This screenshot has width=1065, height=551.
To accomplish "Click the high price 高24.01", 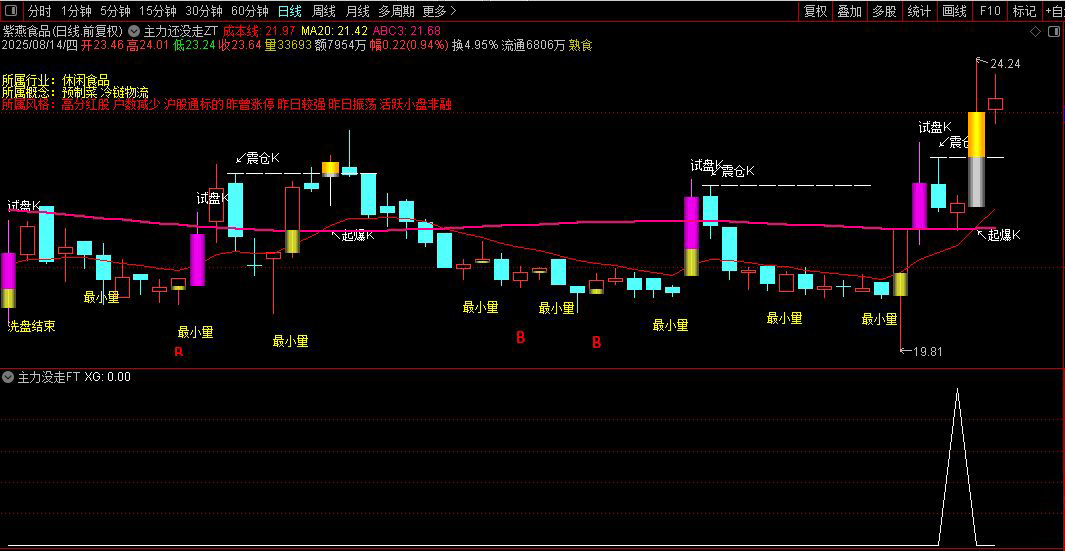I will click(x=147, y=46).
